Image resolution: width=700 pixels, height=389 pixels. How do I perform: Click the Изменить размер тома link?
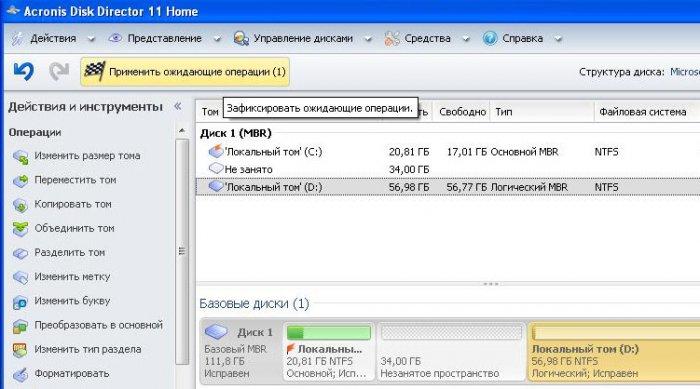(x=88, y=156)
